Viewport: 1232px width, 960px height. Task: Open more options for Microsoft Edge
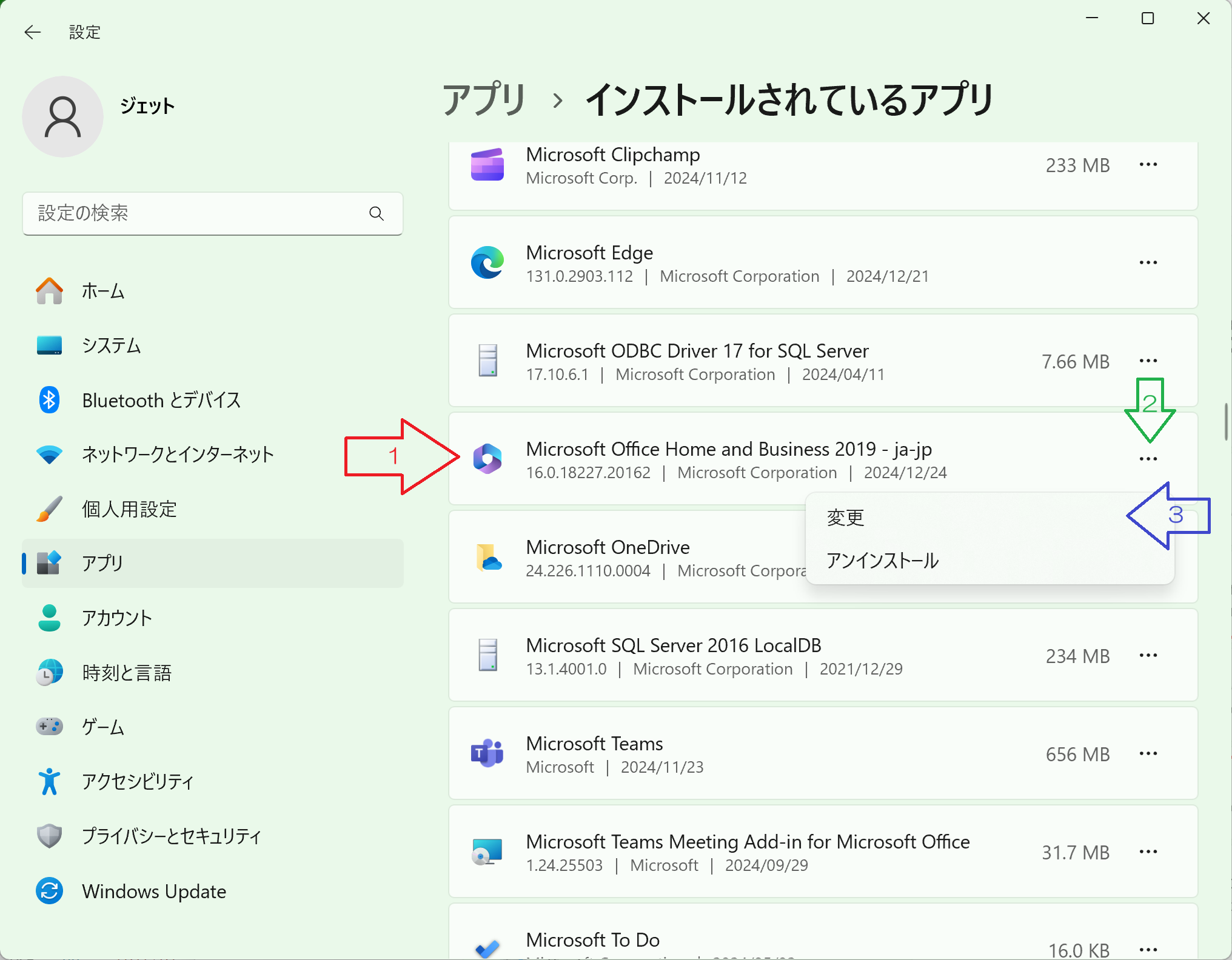click(1148, 262)
